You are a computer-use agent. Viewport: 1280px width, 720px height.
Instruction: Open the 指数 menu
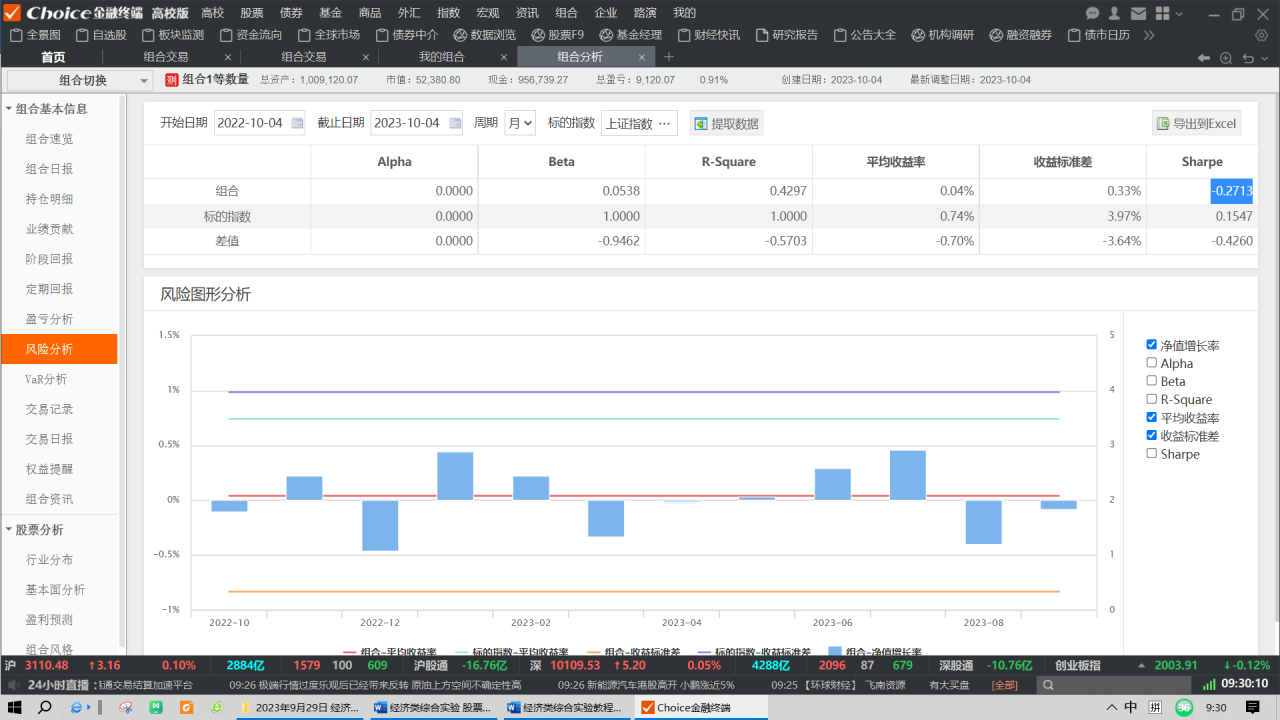point(448,13)
